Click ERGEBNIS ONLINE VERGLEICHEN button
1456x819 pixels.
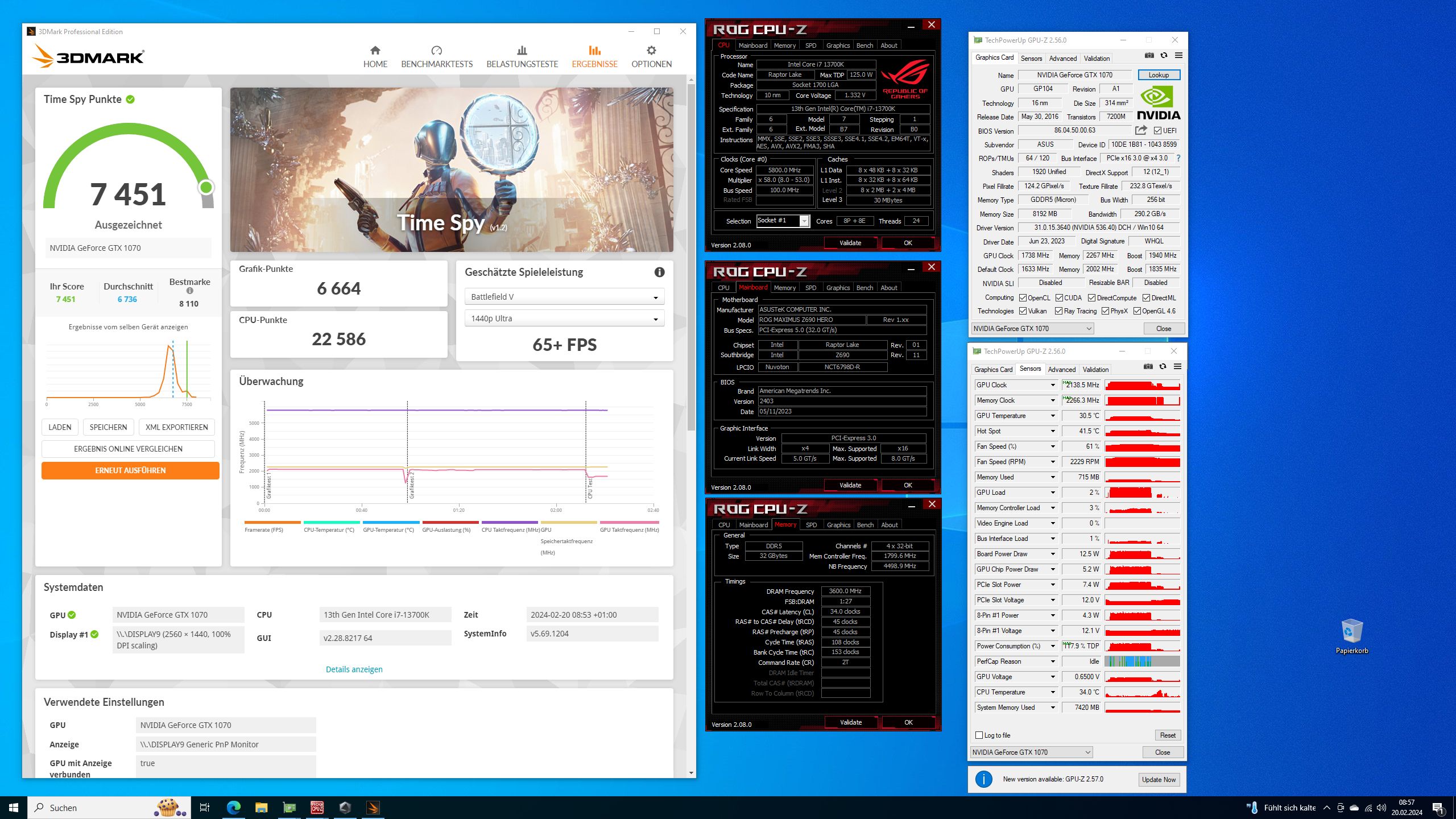coord(128,449)
